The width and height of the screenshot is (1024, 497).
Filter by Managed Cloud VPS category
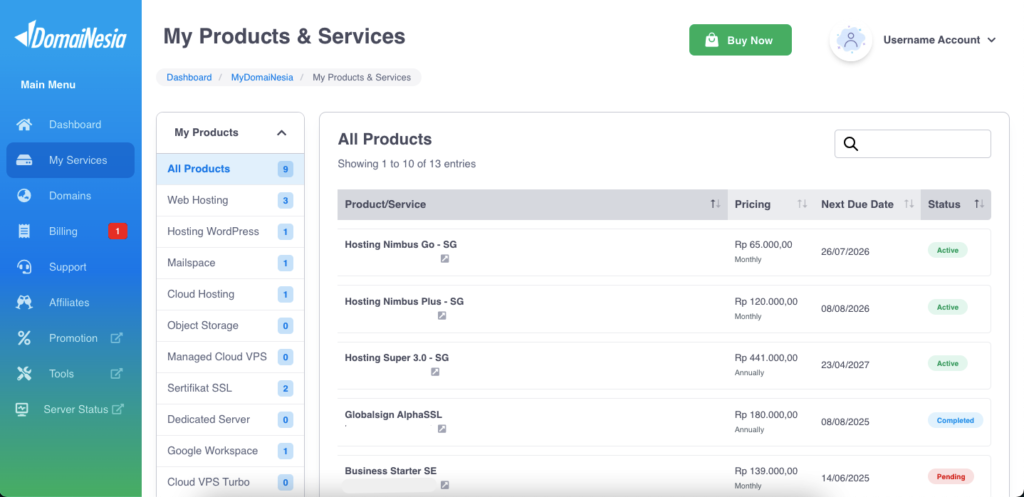pos(231,357)
